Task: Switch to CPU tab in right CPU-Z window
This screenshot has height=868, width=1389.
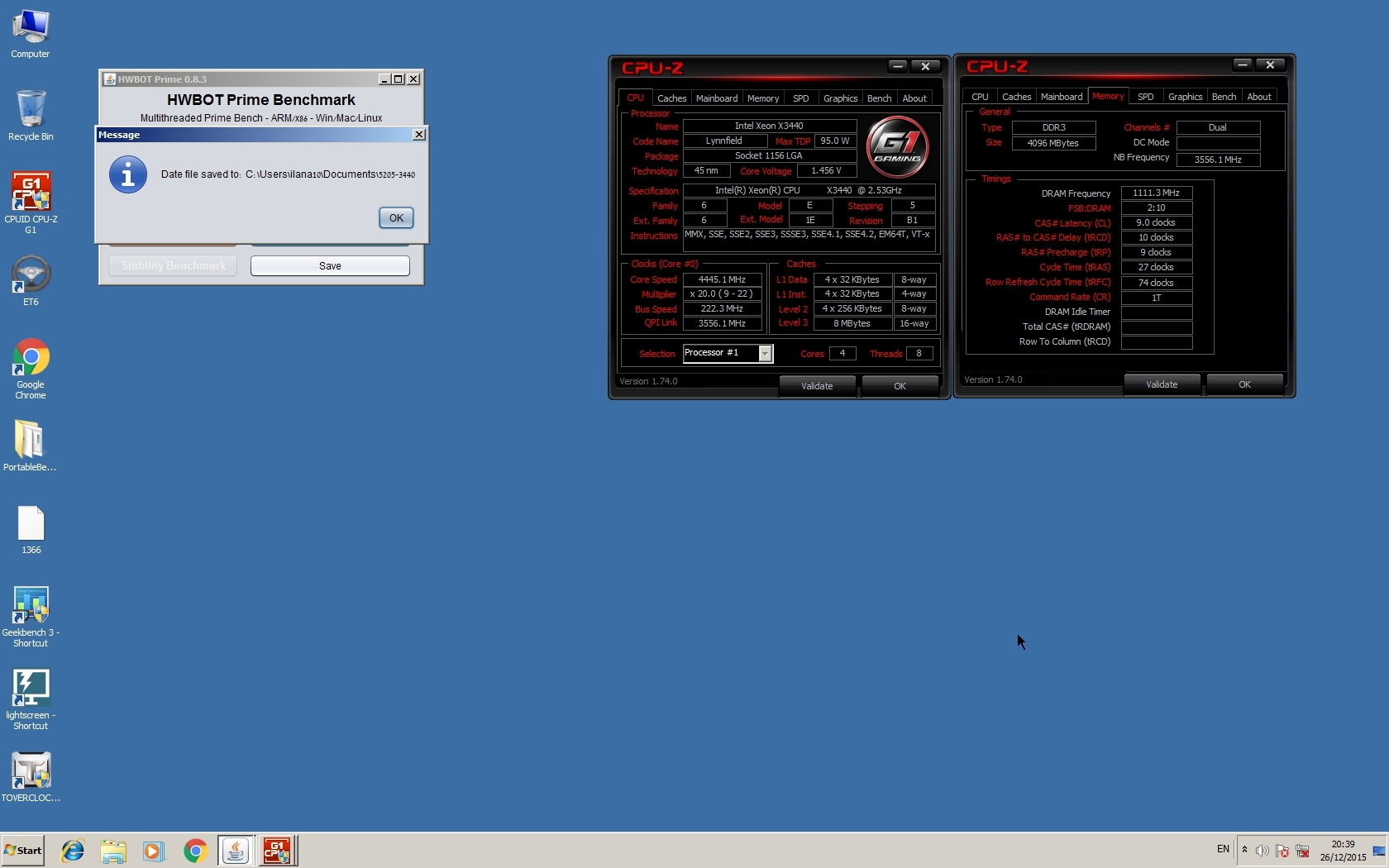Action: pos(980,97)
